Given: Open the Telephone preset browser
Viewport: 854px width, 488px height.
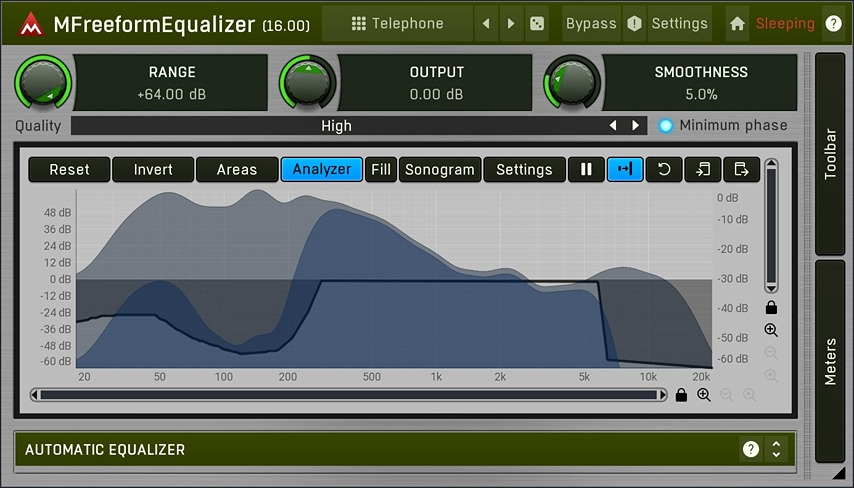Looking at the screenshot, I should [397, 23].
